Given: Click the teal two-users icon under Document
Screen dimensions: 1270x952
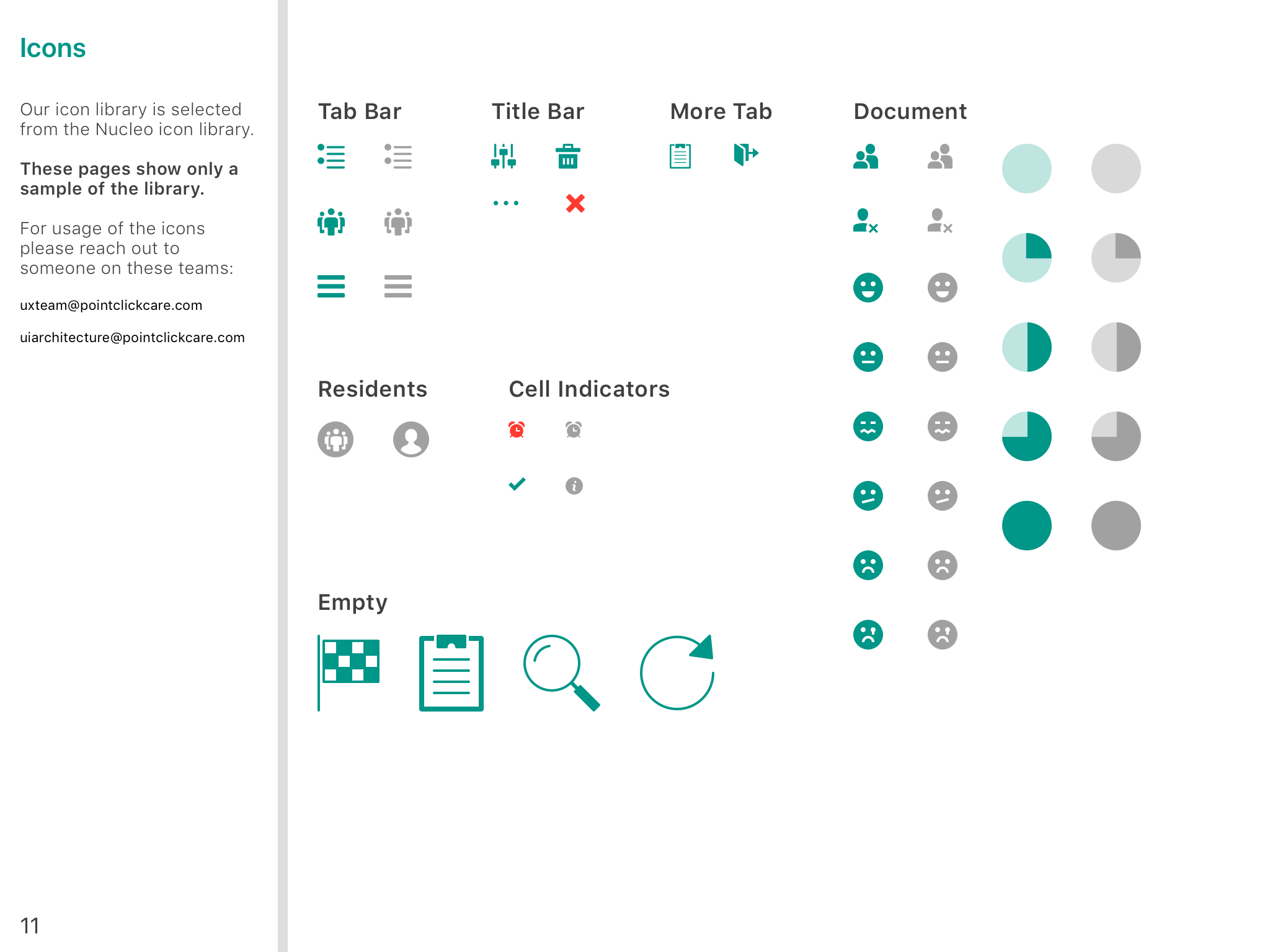Looking at the screenshot, I should coord(866,156).
